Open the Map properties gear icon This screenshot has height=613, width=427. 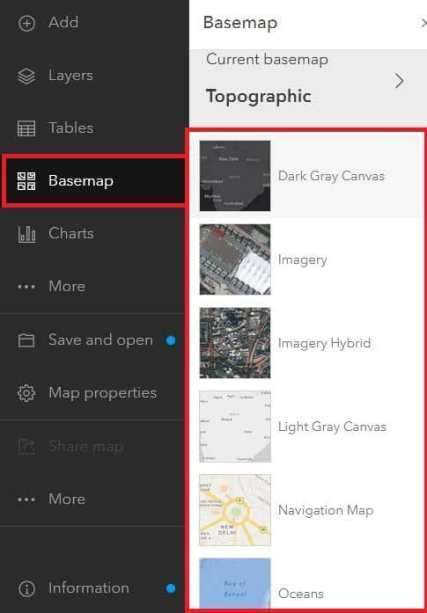click(27, 393)
